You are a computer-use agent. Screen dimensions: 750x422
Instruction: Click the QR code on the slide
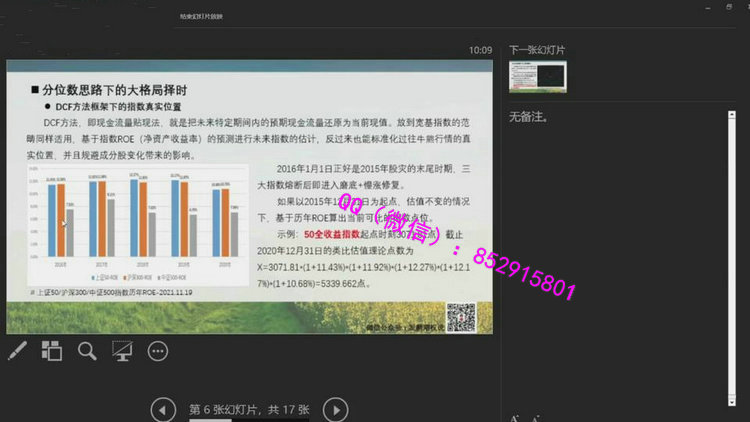[459, 316]
